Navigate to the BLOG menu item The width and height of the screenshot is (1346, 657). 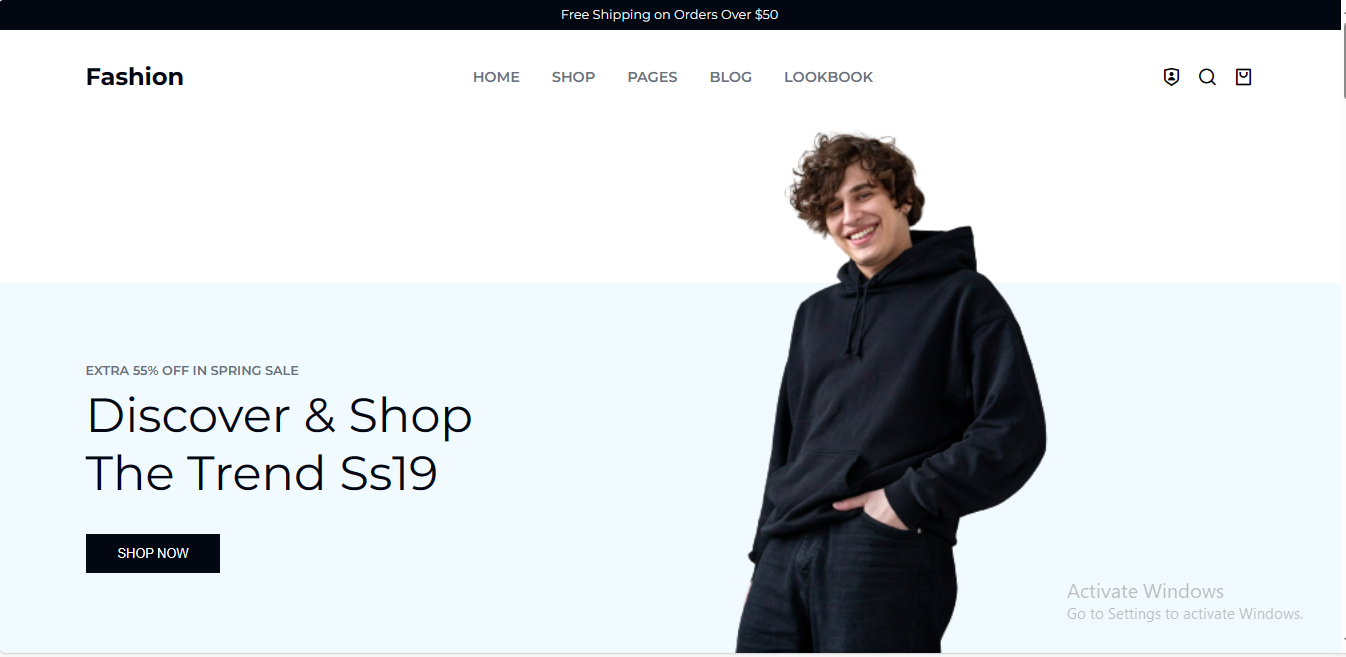point(730,77)
